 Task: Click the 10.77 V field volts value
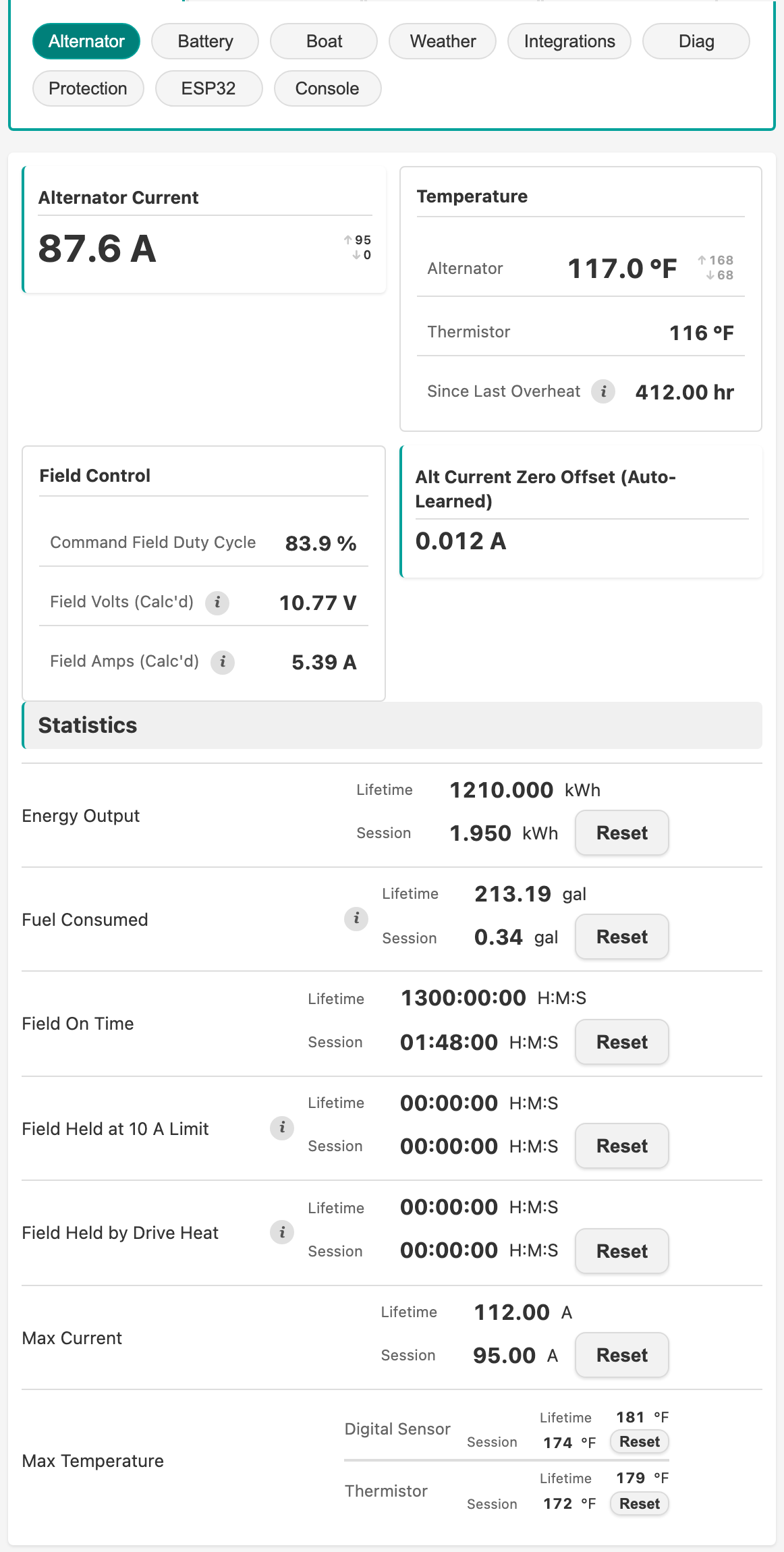pyautogui.click(x=318, y=603)
